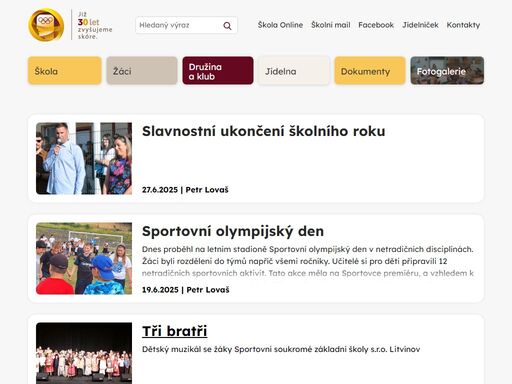Screen dimensions: 512x384
Task: Open Kontakty in the top navigation
Action: coord(463,25)
